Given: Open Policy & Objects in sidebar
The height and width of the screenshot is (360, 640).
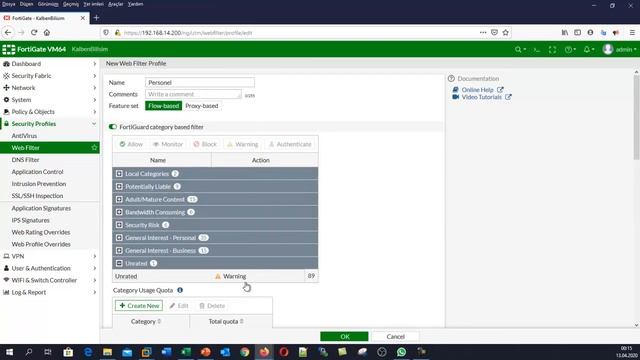Looking at the screenshot, I should tap(50, 112).
